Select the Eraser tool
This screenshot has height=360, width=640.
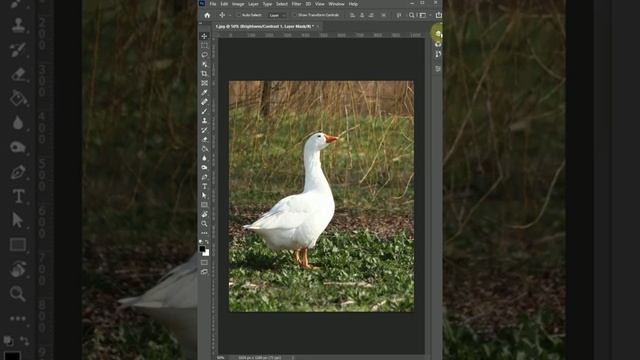(204, 140)
